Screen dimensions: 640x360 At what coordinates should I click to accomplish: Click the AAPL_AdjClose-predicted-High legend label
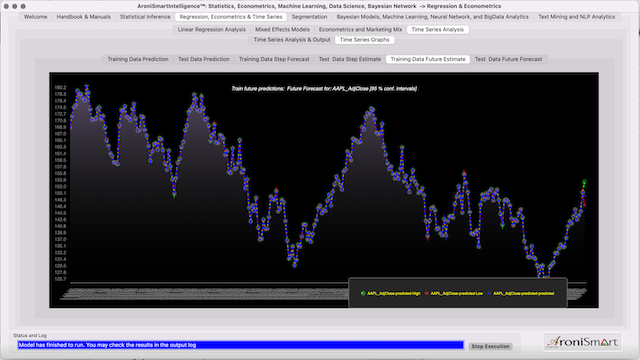(x=393, y=293)
